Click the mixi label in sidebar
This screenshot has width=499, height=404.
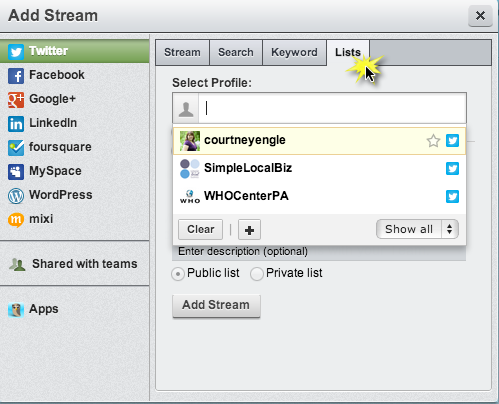(x=41, y=219)
